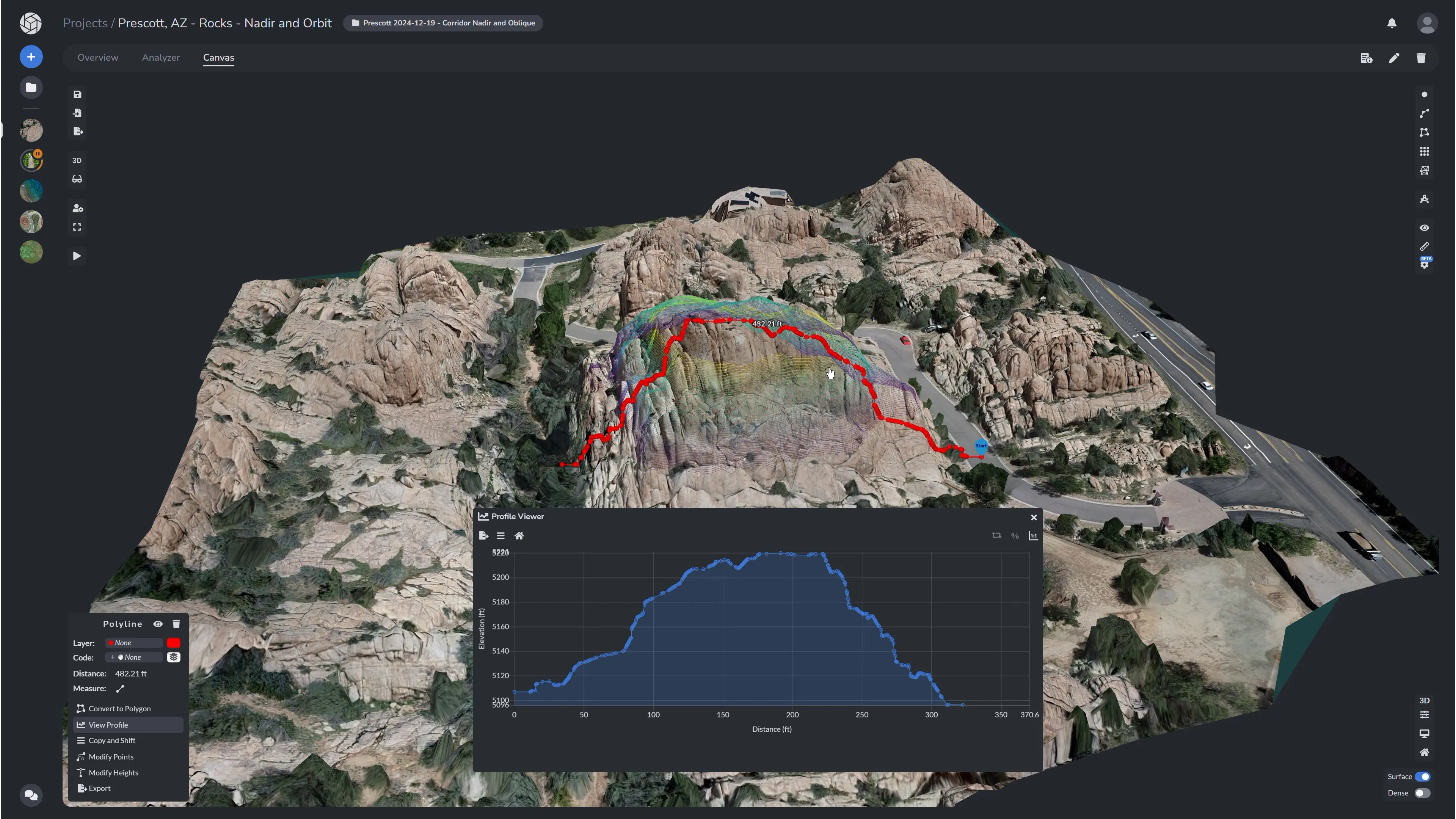
Task: Open the ruler measure tool
Action: pos(1425,246)
